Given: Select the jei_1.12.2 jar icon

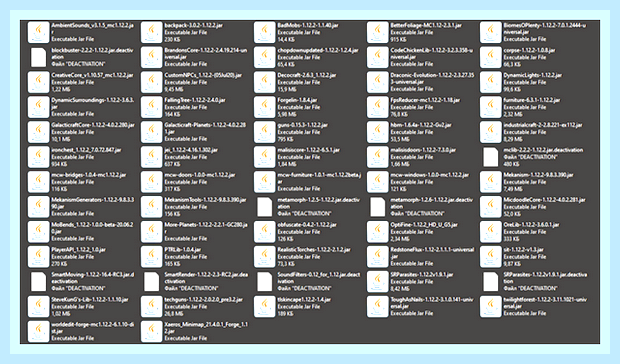Looking at the screenshot, I should pos(151,157).
